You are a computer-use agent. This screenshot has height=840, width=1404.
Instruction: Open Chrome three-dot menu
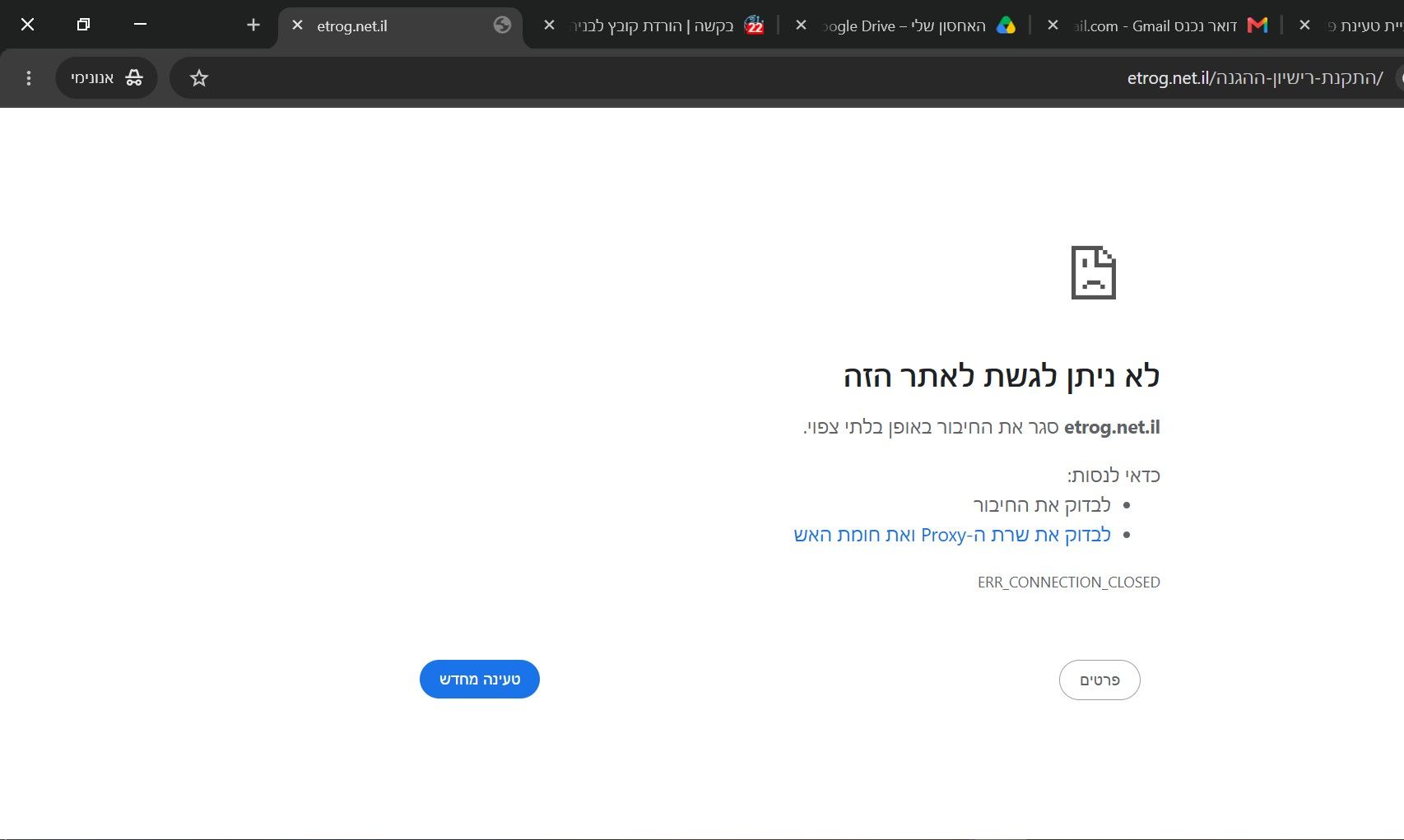coord(29,78)
